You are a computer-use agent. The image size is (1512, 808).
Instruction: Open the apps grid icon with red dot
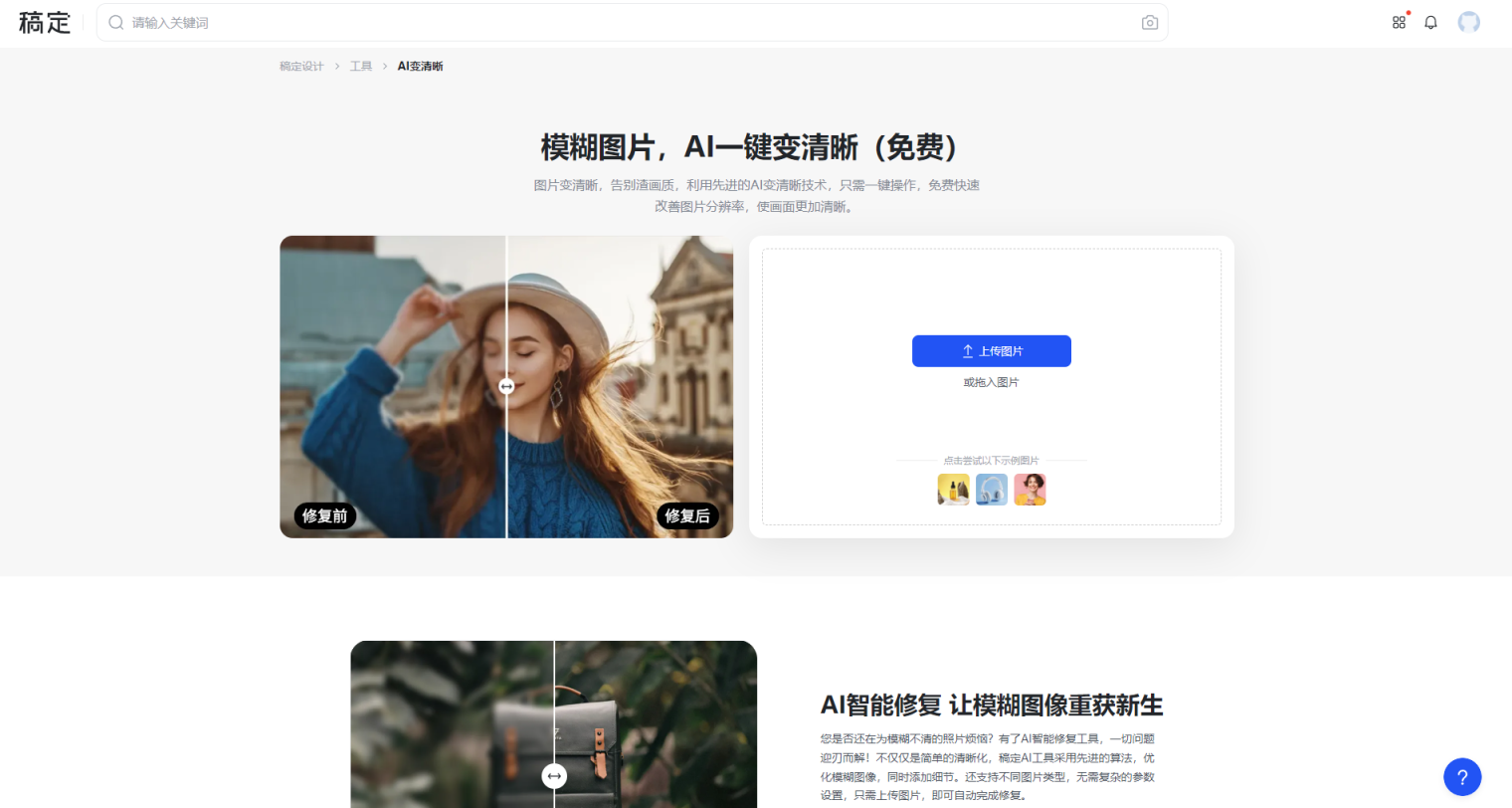1399,22
